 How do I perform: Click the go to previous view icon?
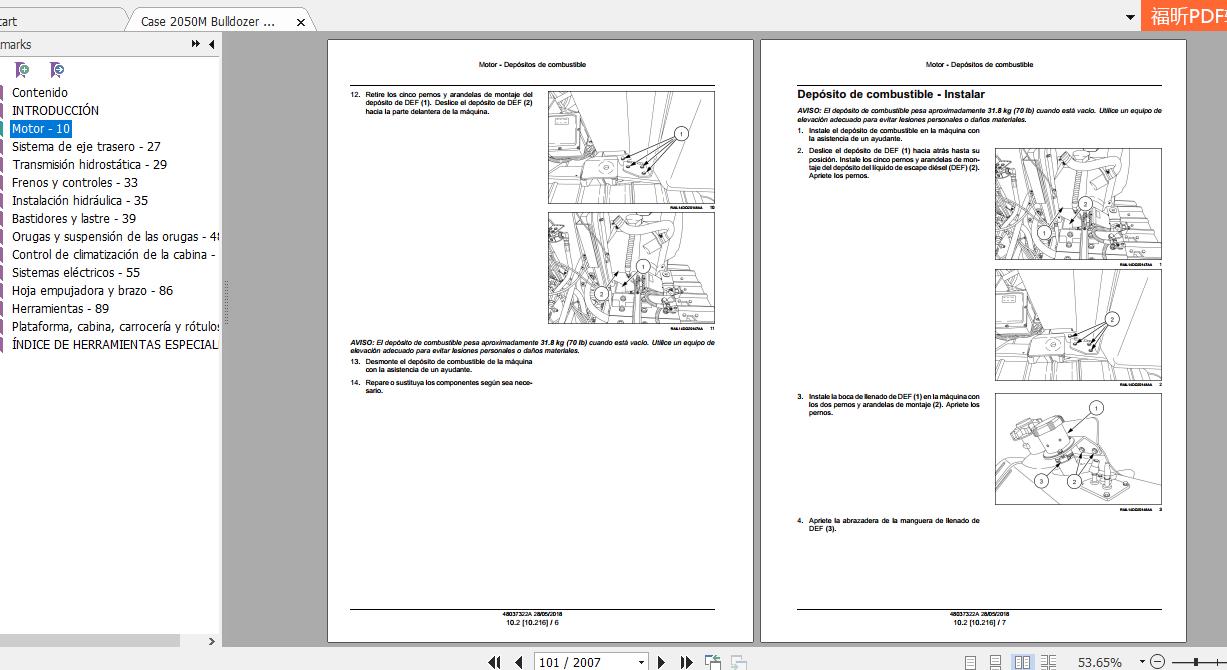[713, 662]
